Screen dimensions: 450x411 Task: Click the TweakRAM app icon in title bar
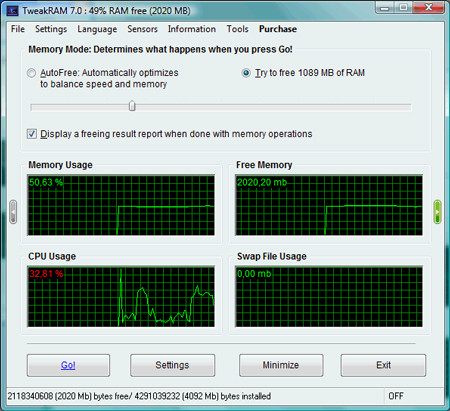(x=13, y=11)
